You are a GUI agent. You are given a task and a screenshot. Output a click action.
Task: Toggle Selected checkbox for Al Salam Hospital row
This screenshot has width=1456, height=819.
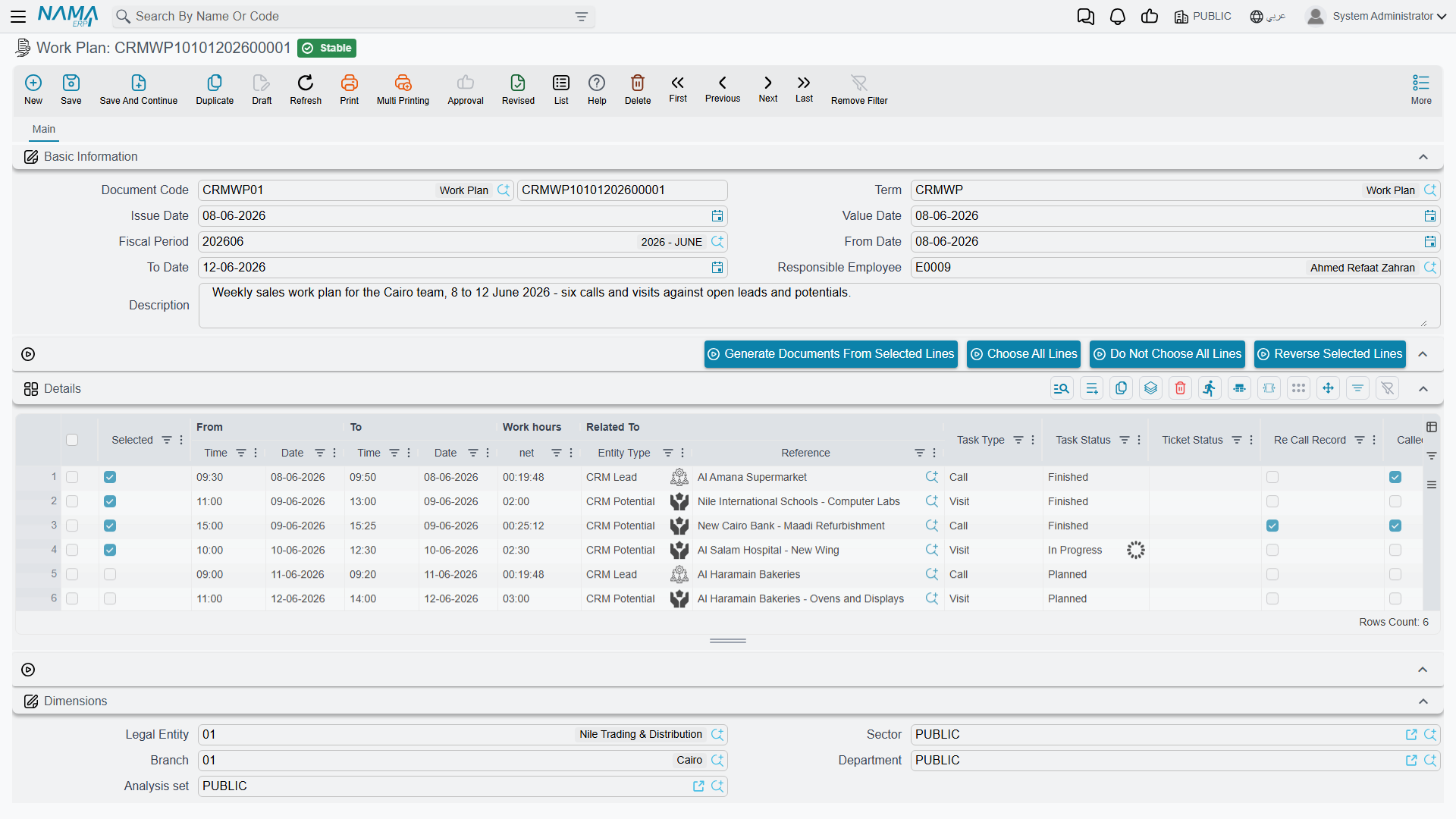[110, 550]
